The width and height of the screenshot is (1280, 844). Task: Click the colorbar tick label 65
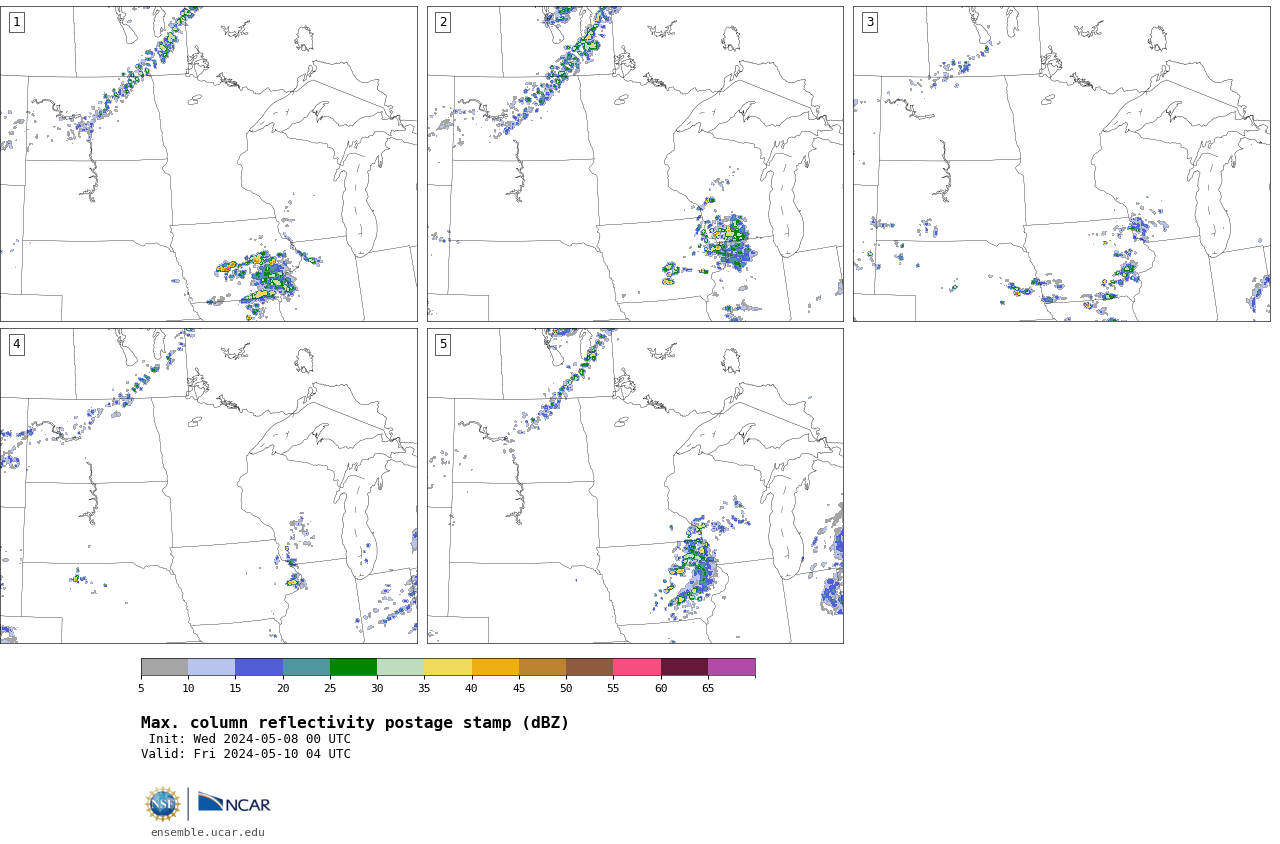708,688
